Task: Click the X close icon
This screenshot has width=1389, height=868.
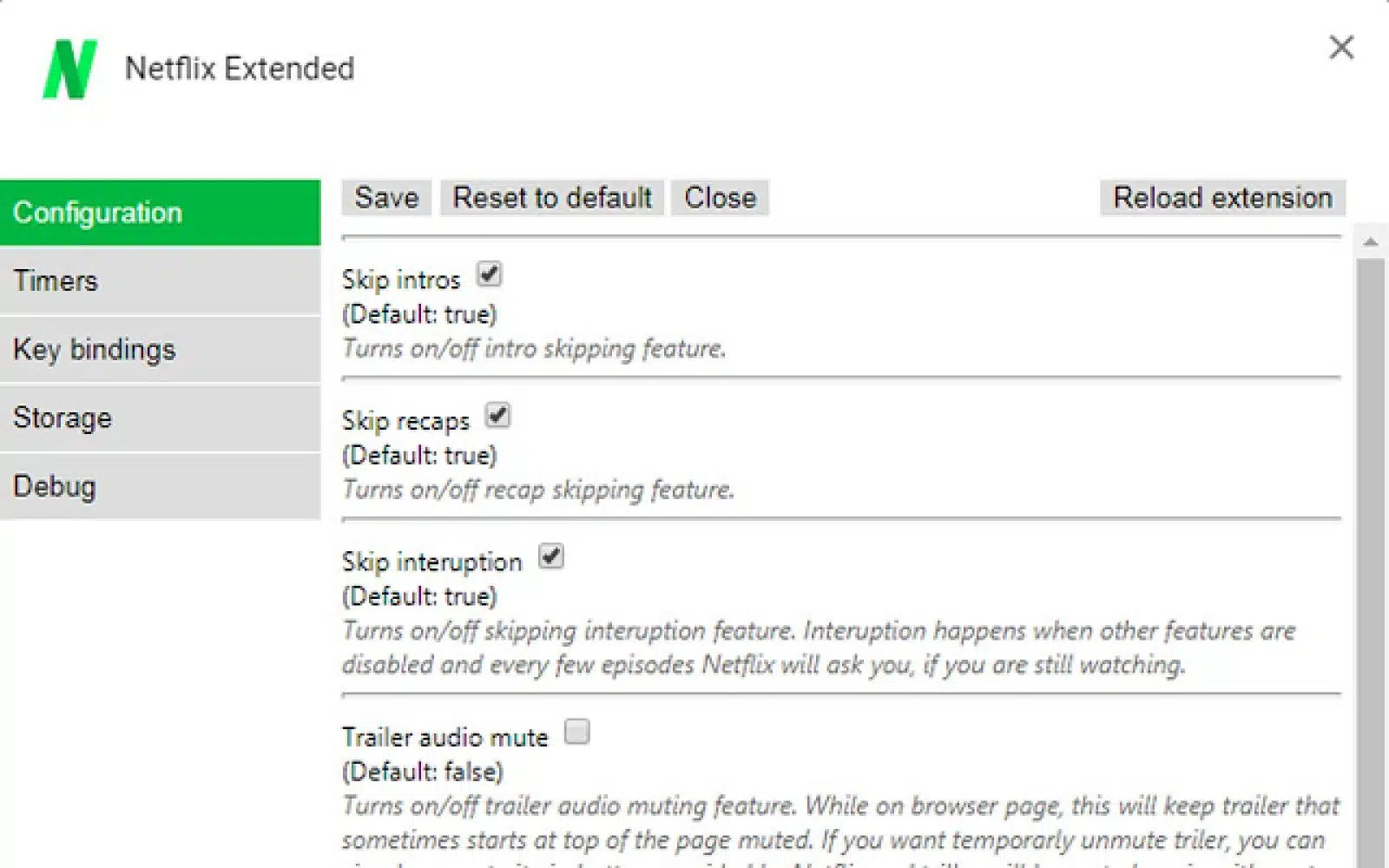Action: [x=1341, y=49]
